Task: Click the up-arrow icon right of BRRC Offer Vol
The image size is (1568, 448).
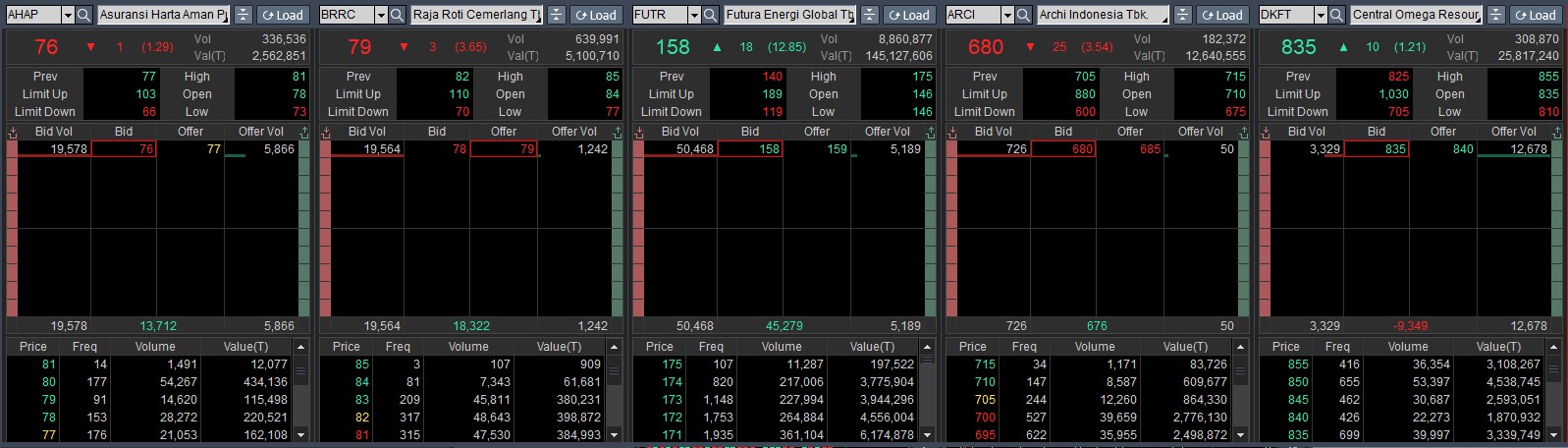Action: pyautogui.click(x=618, y=132)
